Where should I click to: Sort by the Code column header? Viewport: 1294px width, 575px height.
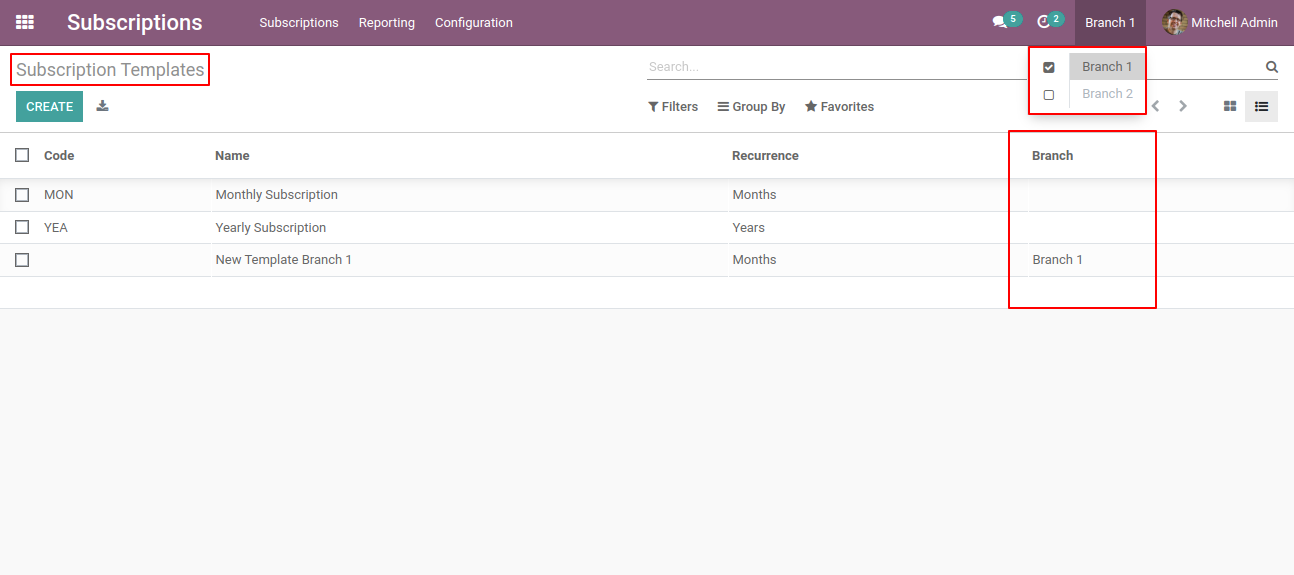(59, 155)
